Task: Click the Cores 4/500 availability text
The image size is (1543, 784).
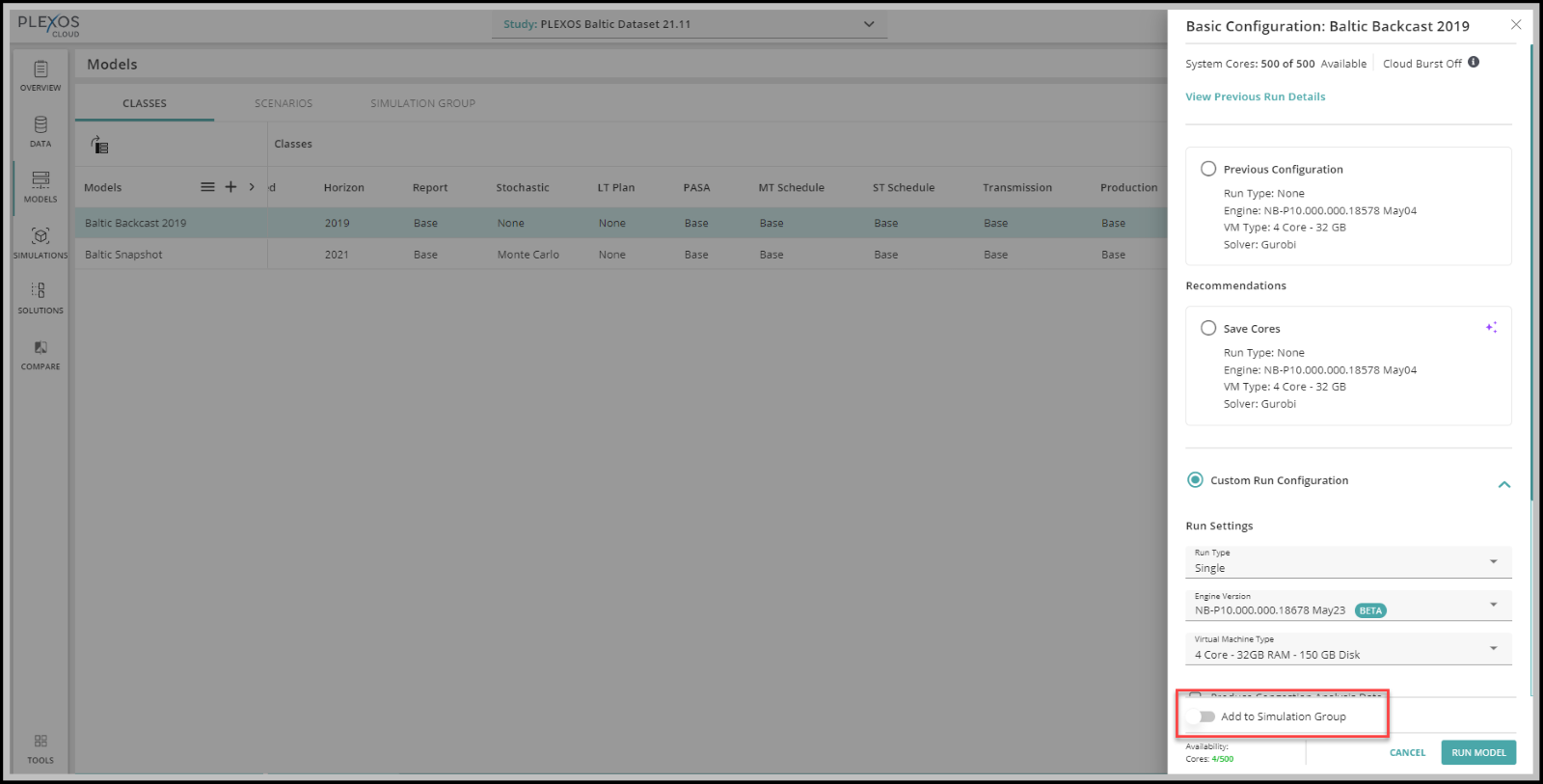Action: 1209,759
